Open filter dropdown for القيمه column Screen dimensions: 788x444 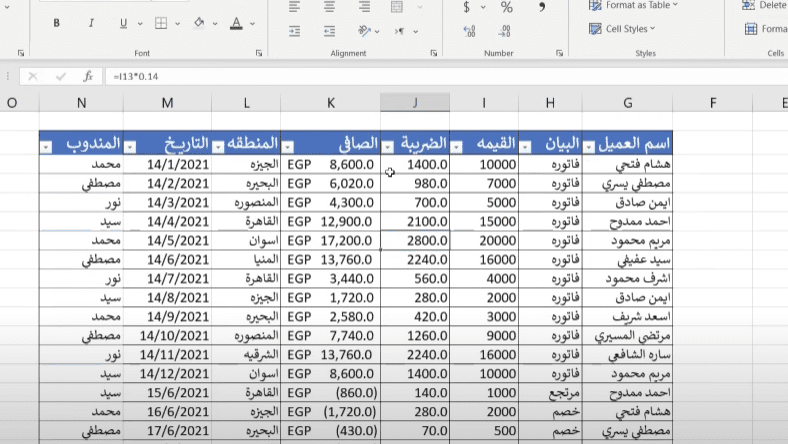point(456,147)
